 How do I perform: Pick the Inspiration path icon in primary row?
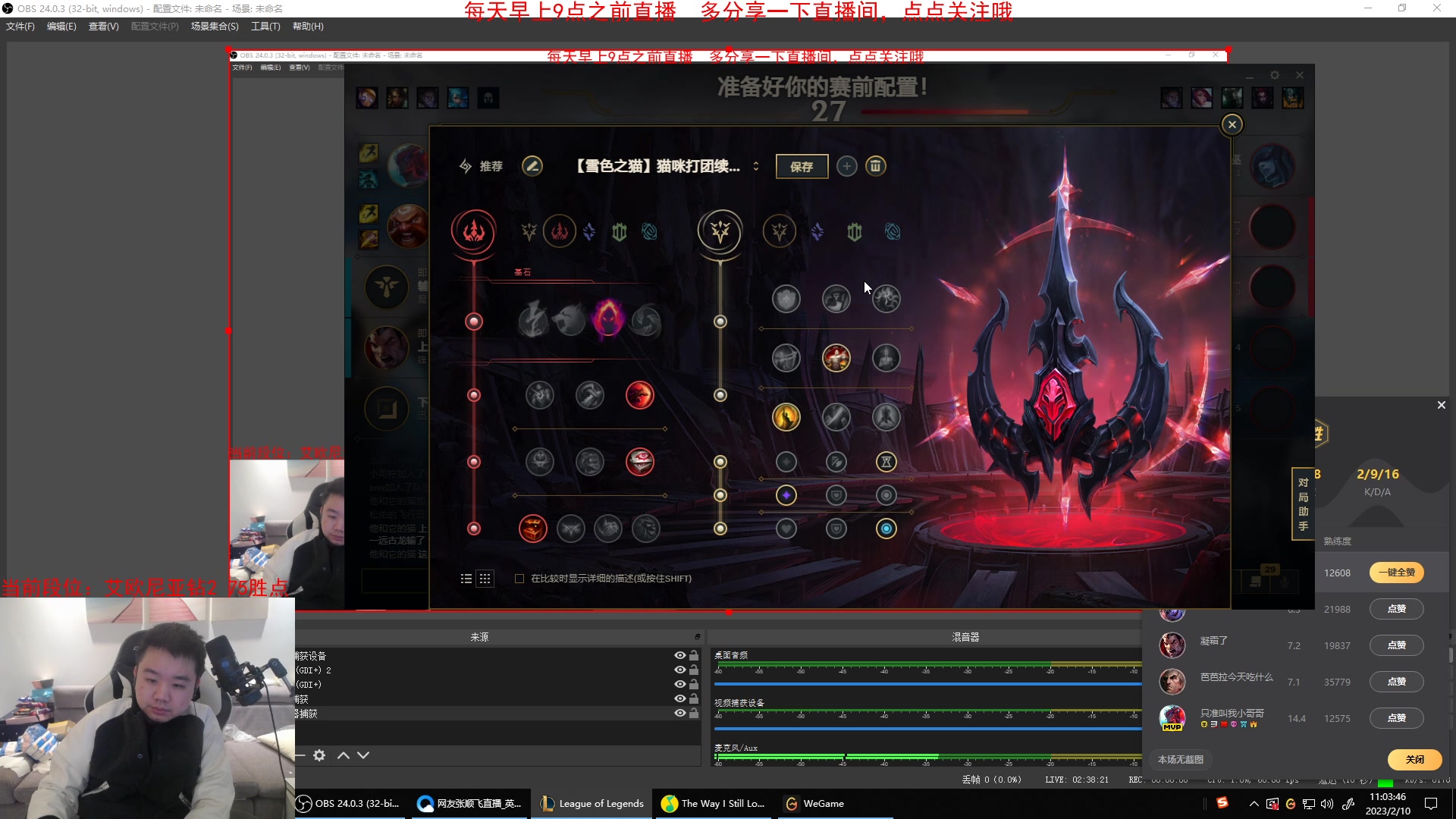click(650, 231)
